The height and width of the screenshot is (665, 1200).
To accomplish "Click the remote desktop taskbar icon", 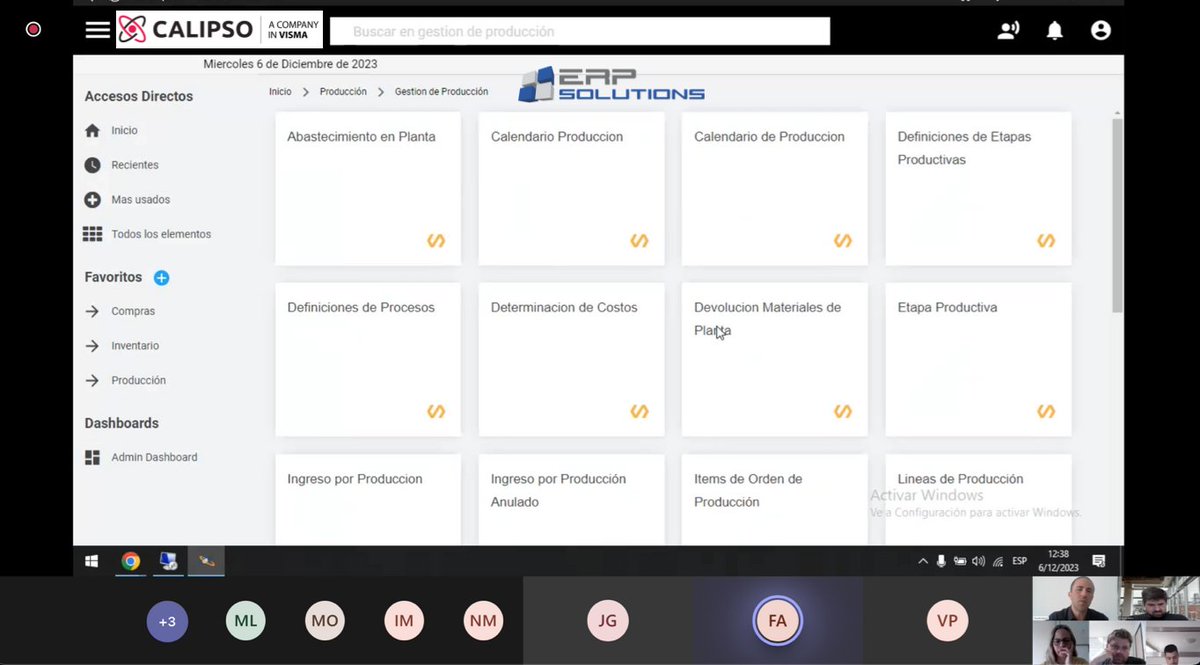I will pos(168,561).
